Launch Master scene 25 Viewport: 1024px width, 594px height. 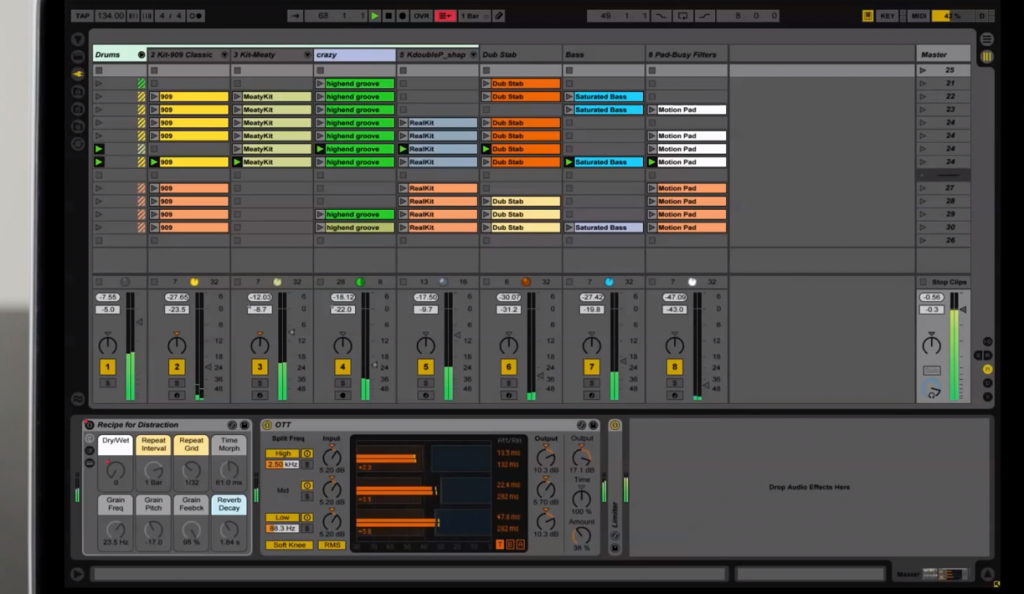point(923,71)
